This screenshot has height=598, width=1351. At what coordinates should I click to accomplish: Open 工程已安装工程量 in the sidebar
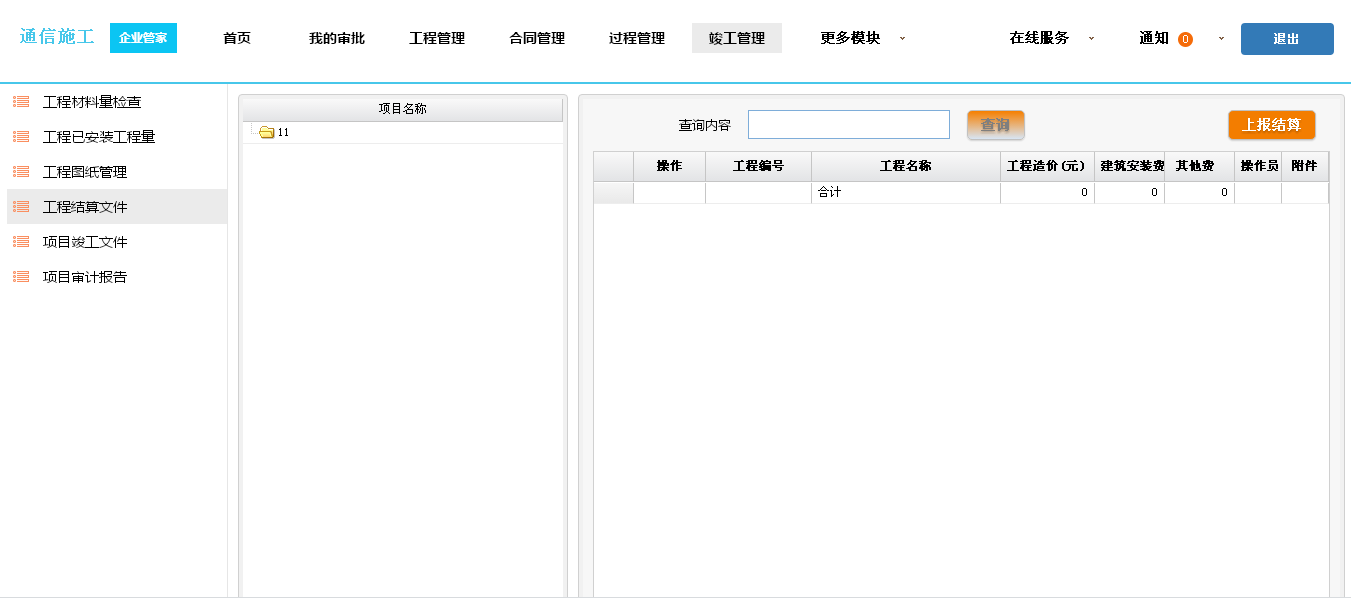coord(99,137)
